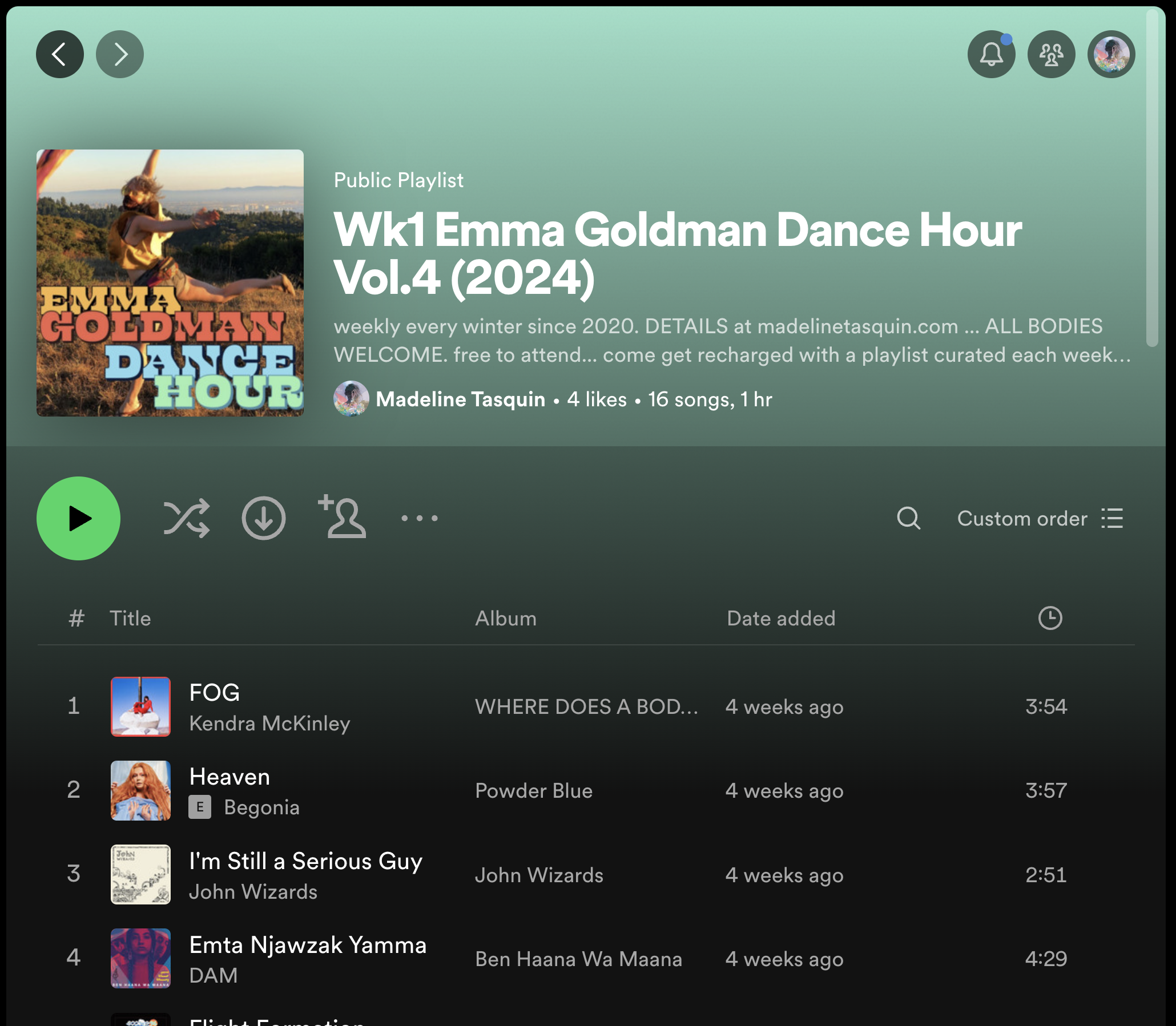Download the playlist for offline listening
This screenshot has height=1026, width=1176.
tap(264, 519)
